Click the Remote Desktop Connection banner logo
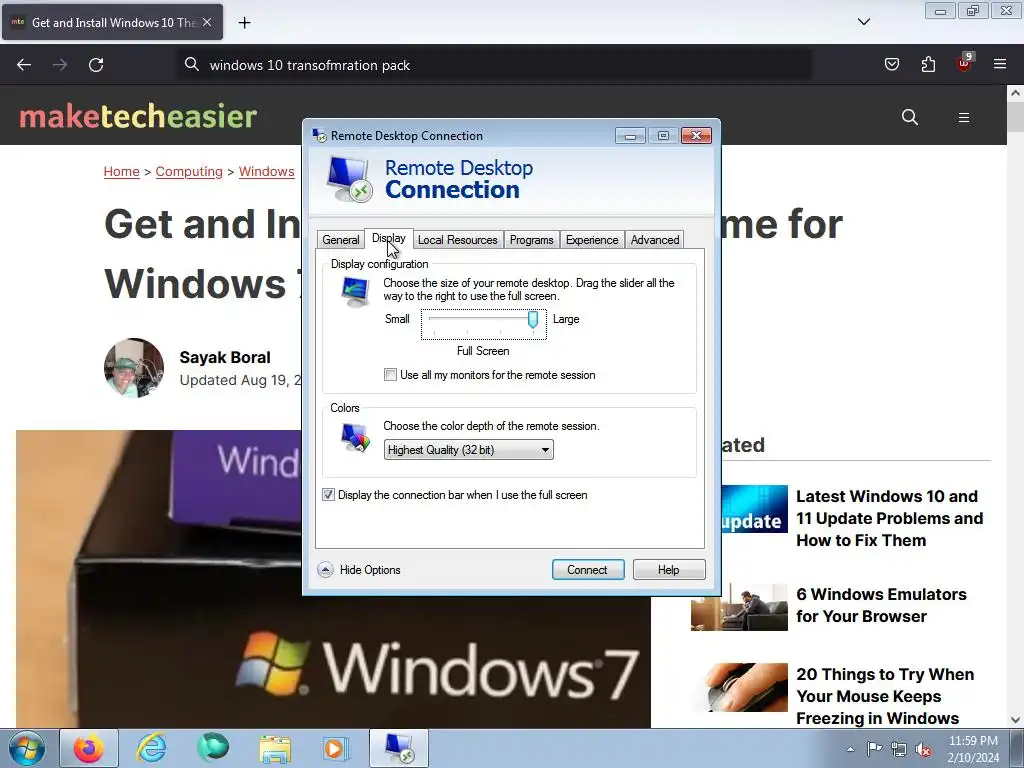The image size is (1024, 768). click(x=349, y=179)
